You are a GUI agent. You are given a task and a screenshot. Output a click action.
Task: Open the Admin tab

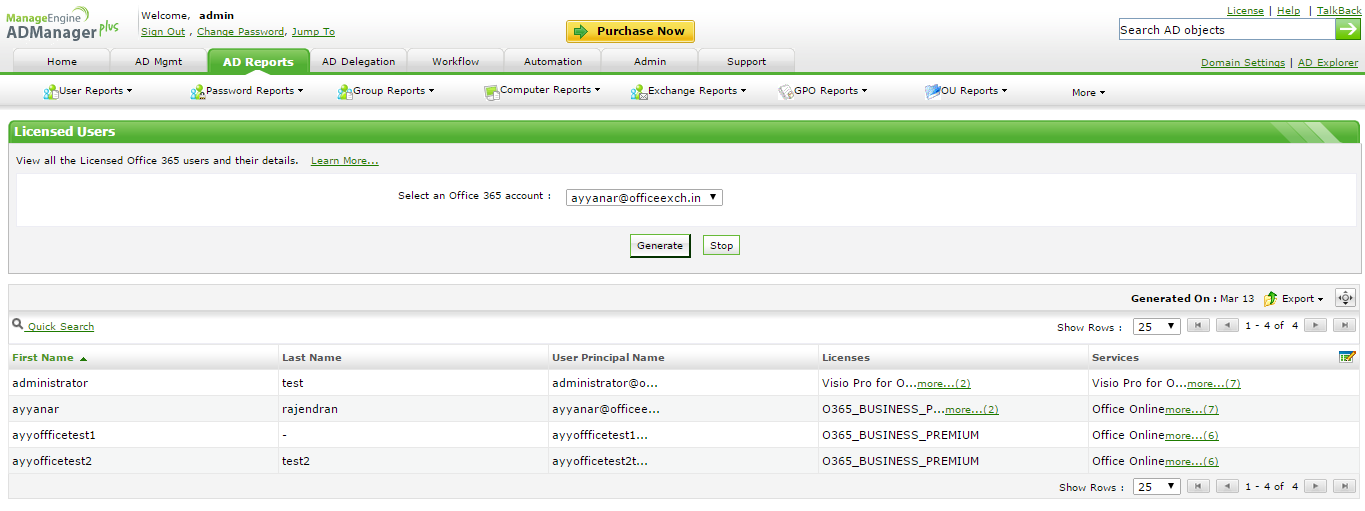[650, 61]
